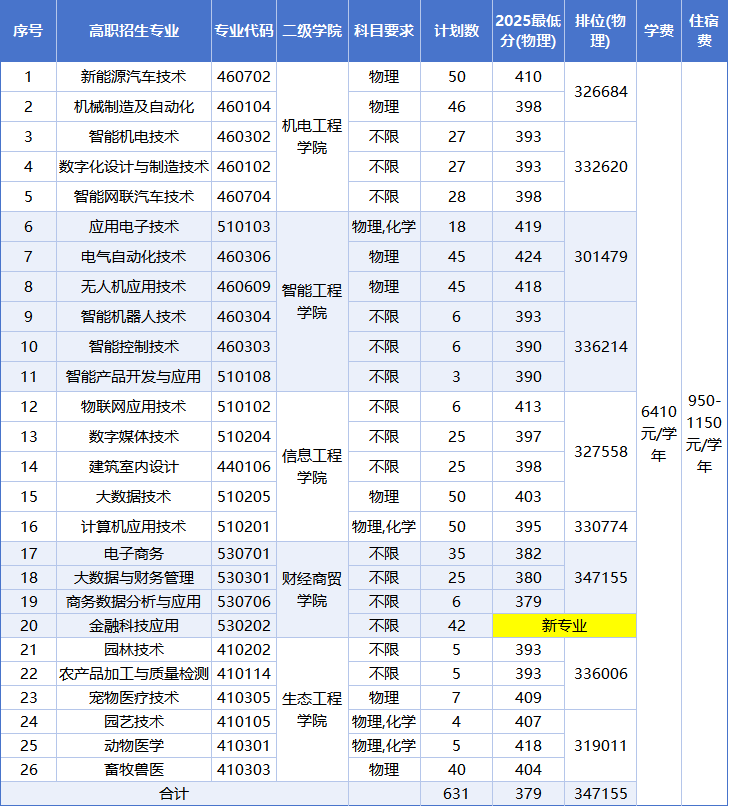This screenshot has width=729, height=806.
Task: Click the 财经商贸学院 merged cell
Action: [x=312, y=590]
